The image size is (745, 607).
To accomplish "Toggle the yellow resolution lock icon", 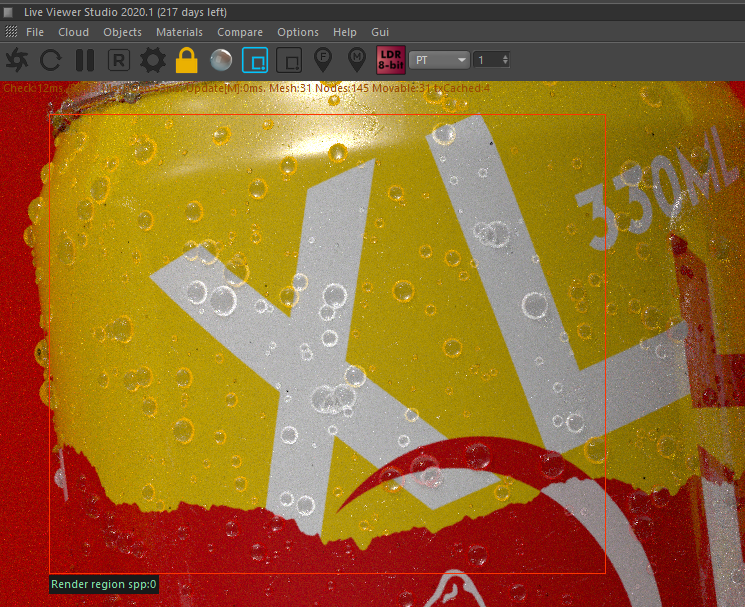I will click(186, 60).
